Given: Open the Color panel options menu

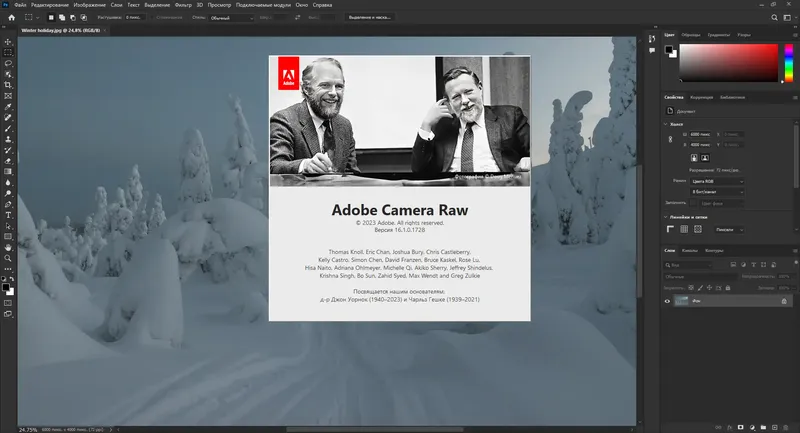Looking at the screenshot, I should tap(795, 35).
